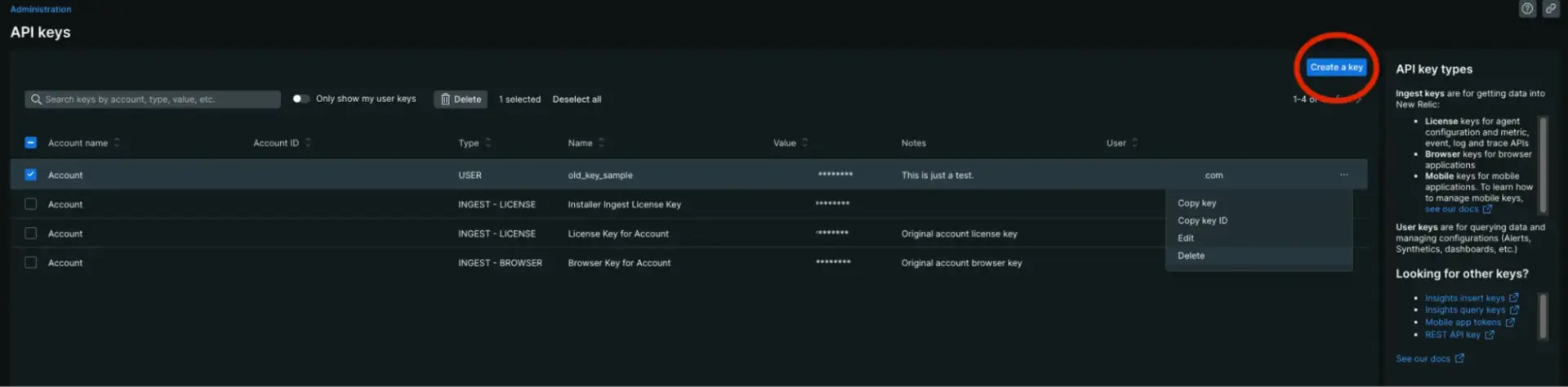1568x387 pixels.
Task: Select Edit in the context menu
Action: pos(1186,238)
